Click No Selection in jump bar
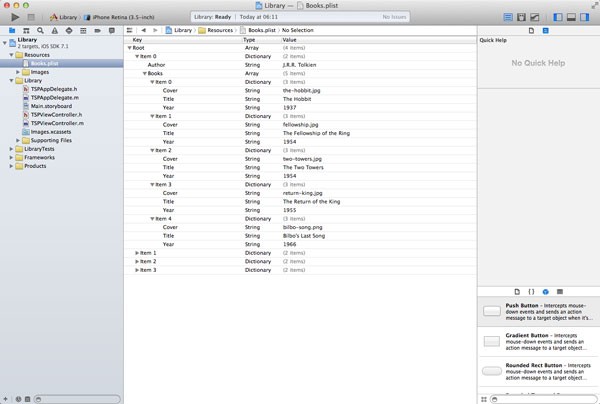The width and height of the screenshot is (600, 404). point(298,30)
